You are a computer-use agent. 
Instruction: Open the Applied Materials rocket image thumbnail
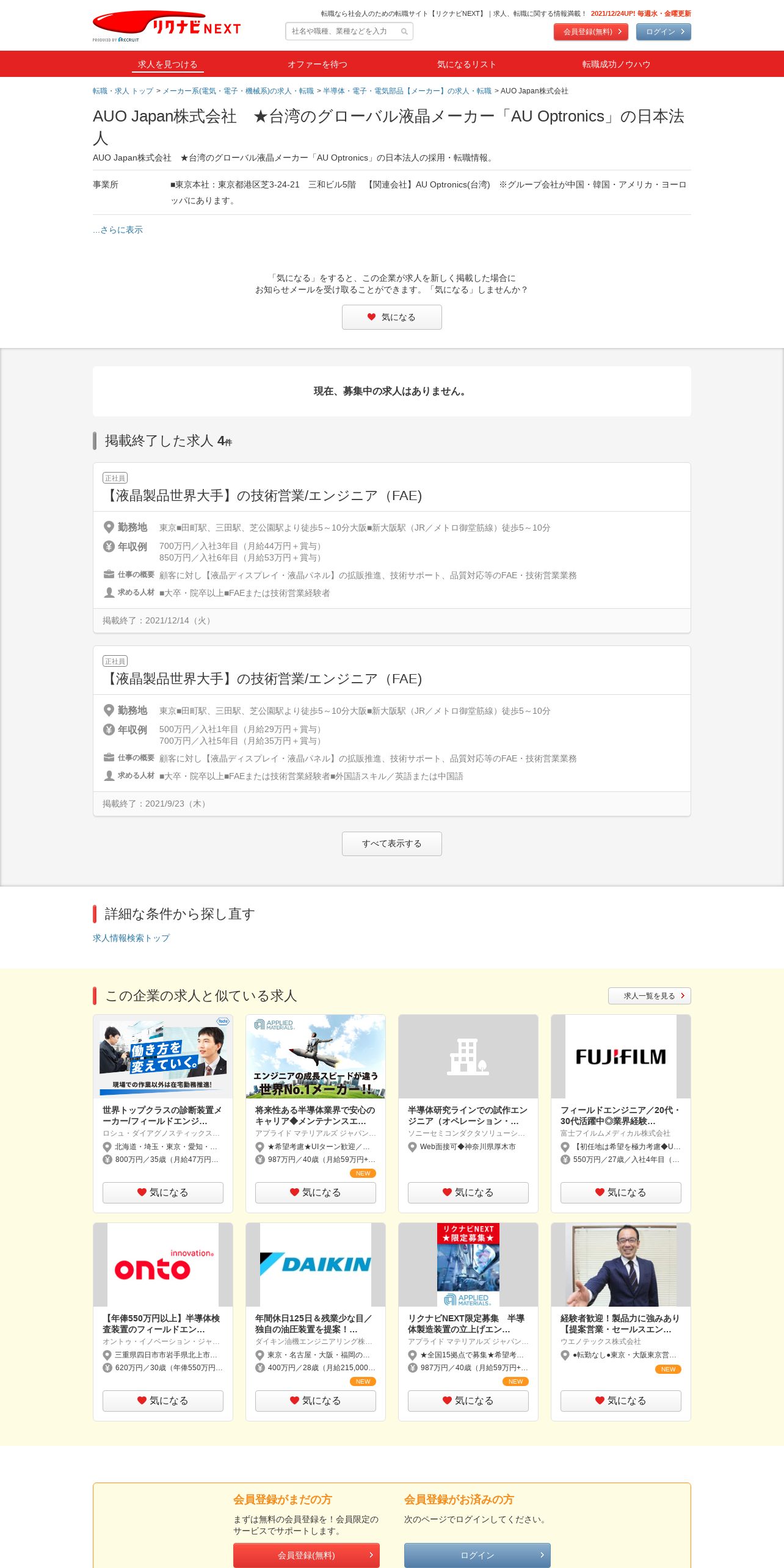[316, 1056]
